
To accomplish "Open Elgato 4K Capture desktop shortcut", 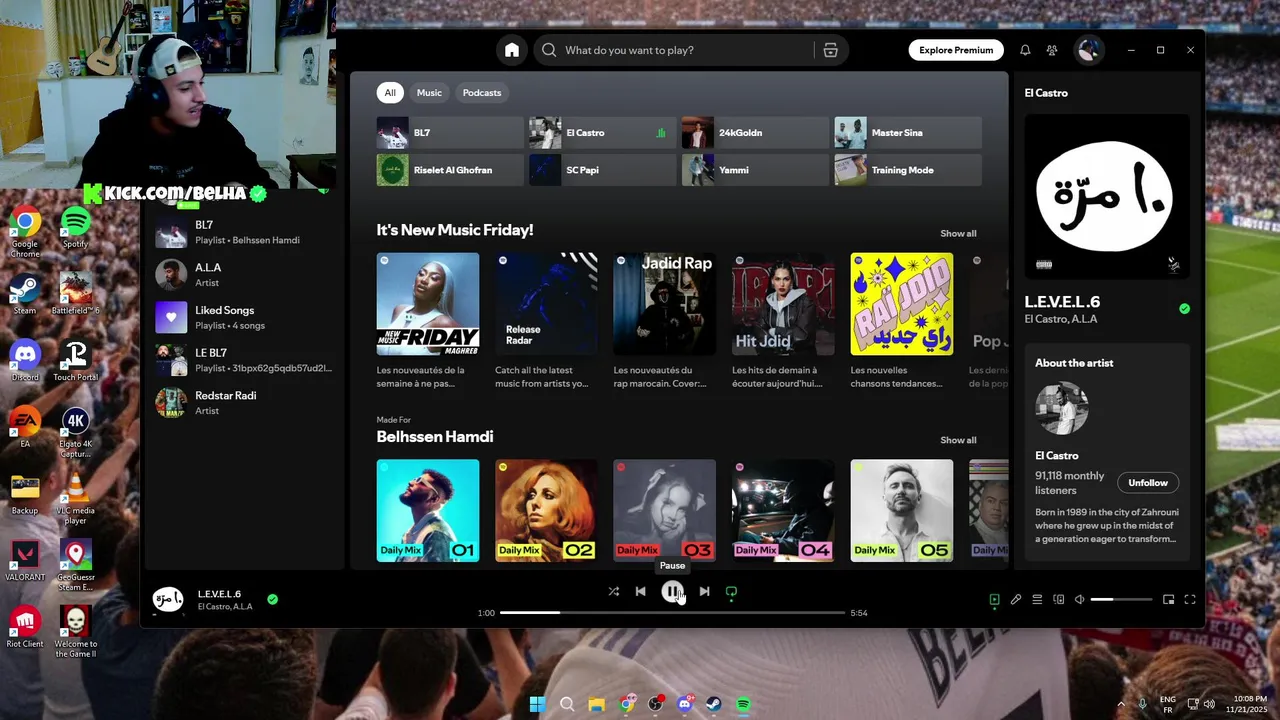I will 76,432.
